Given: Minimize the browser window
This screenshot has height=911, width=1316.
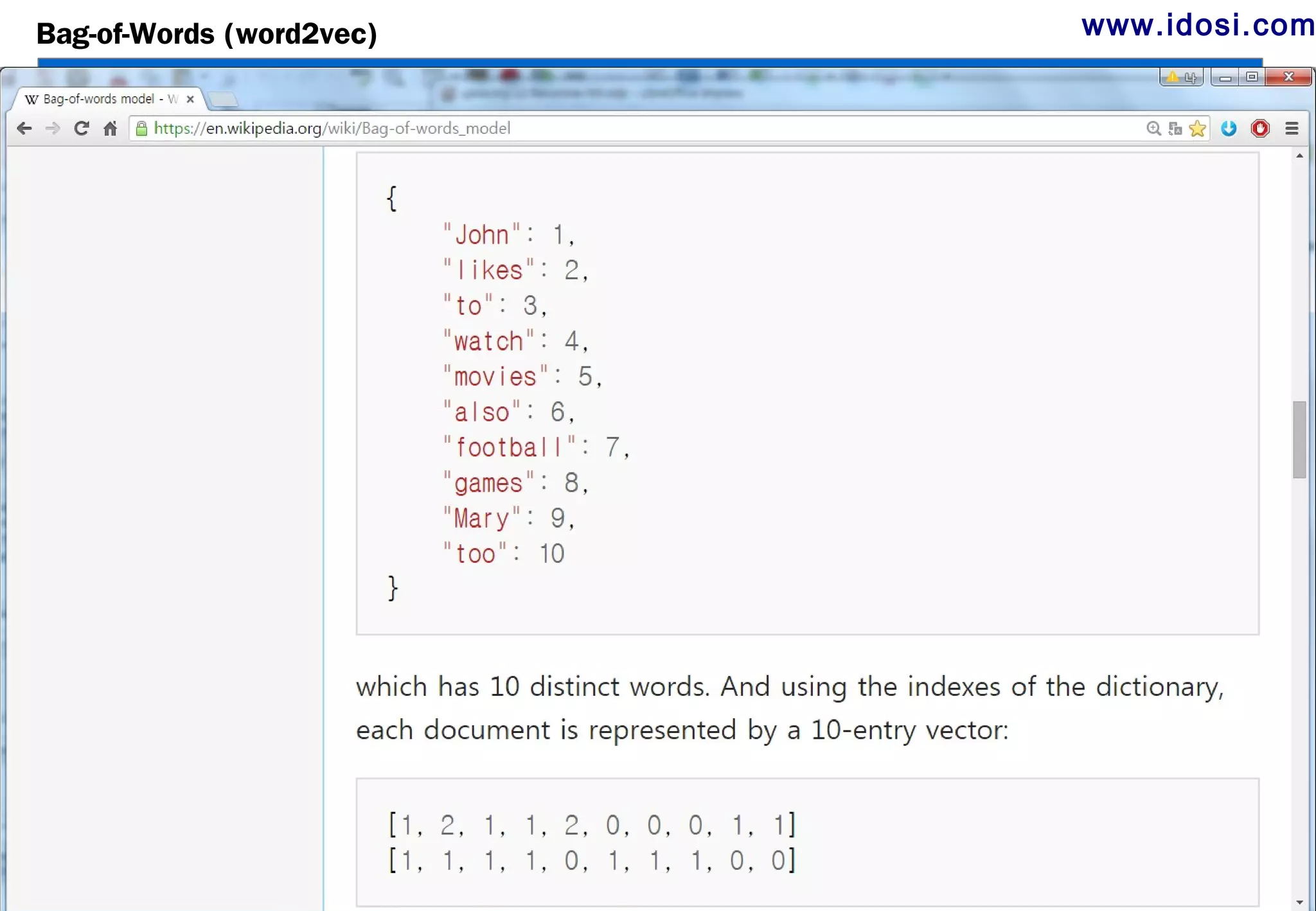Looking at the screenshot, I should [1225, 77].
